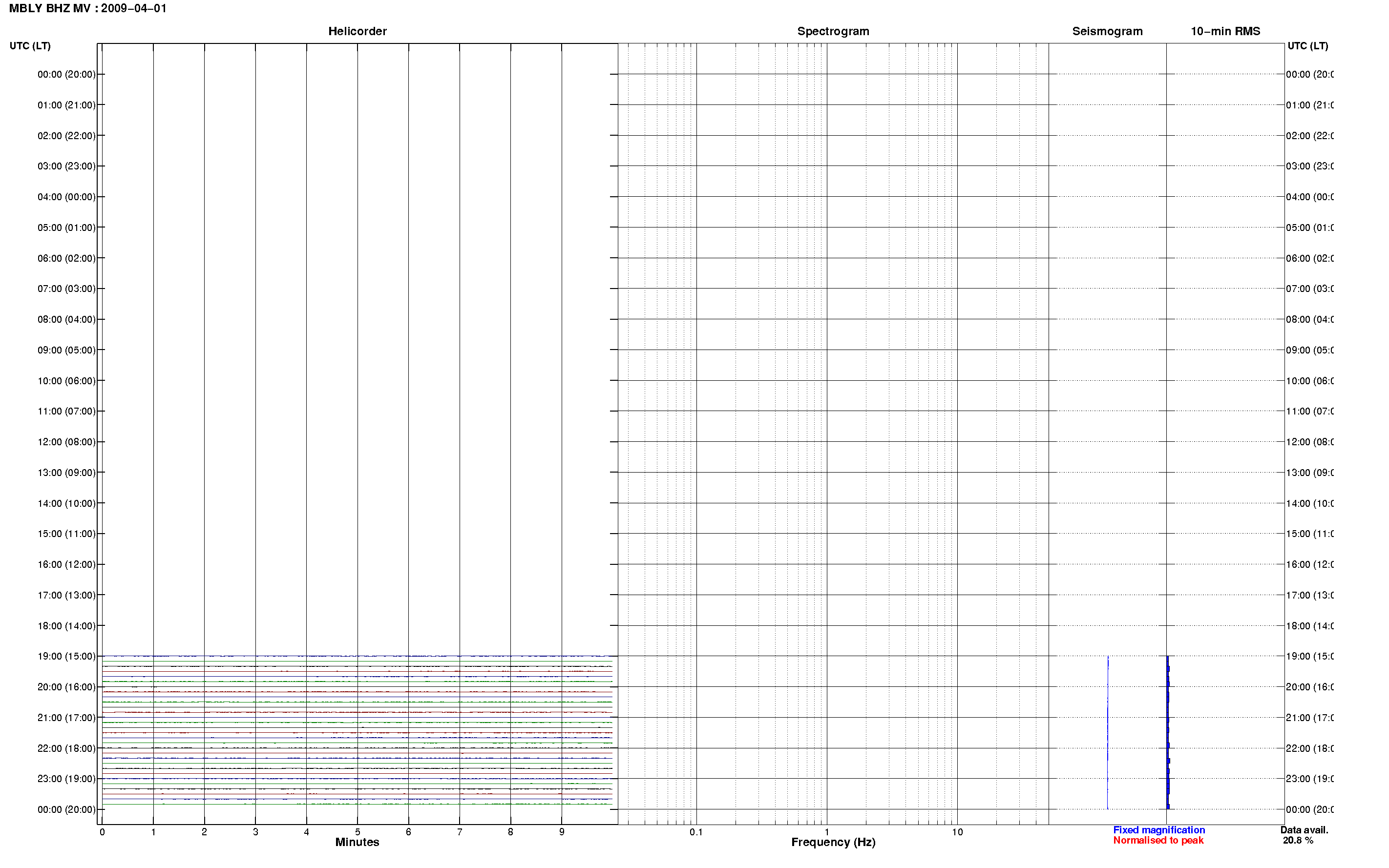Click the 'Frequency (Hz)' x-axis label

pyautogui.click(x=833, y=842)
